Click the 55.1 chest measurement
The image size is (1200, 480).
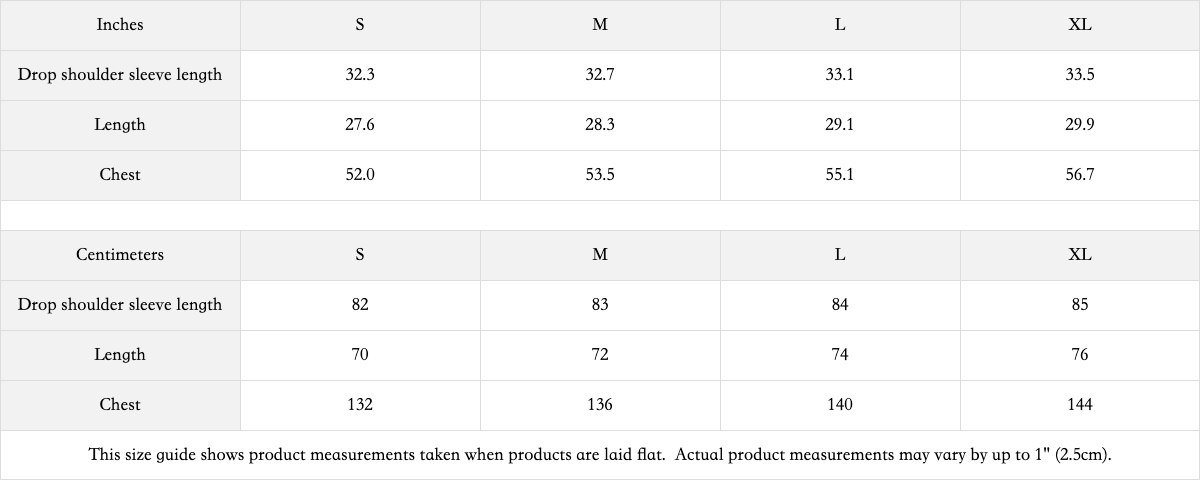click(840, 175)
